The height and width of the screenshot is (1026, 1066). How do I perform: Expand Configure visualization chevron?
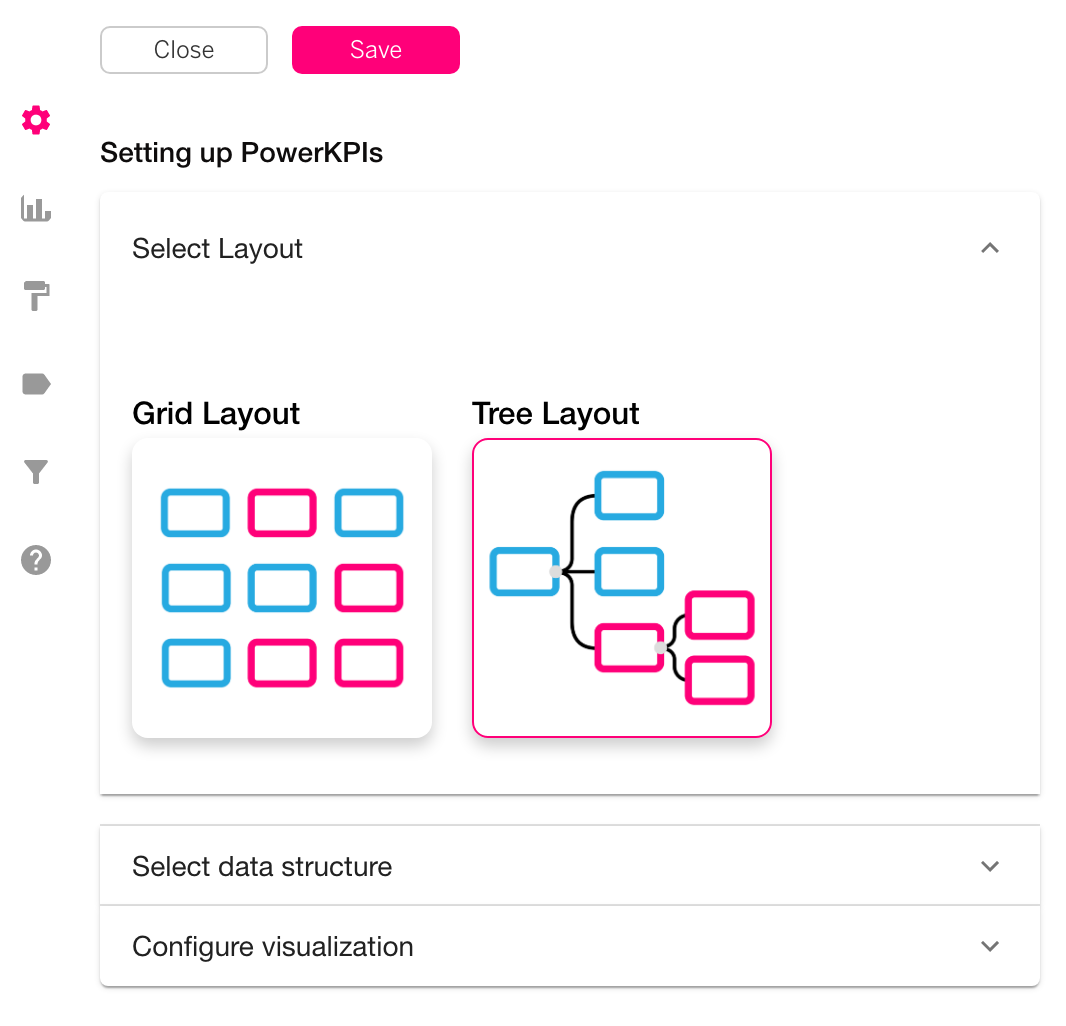pos(990,946)
